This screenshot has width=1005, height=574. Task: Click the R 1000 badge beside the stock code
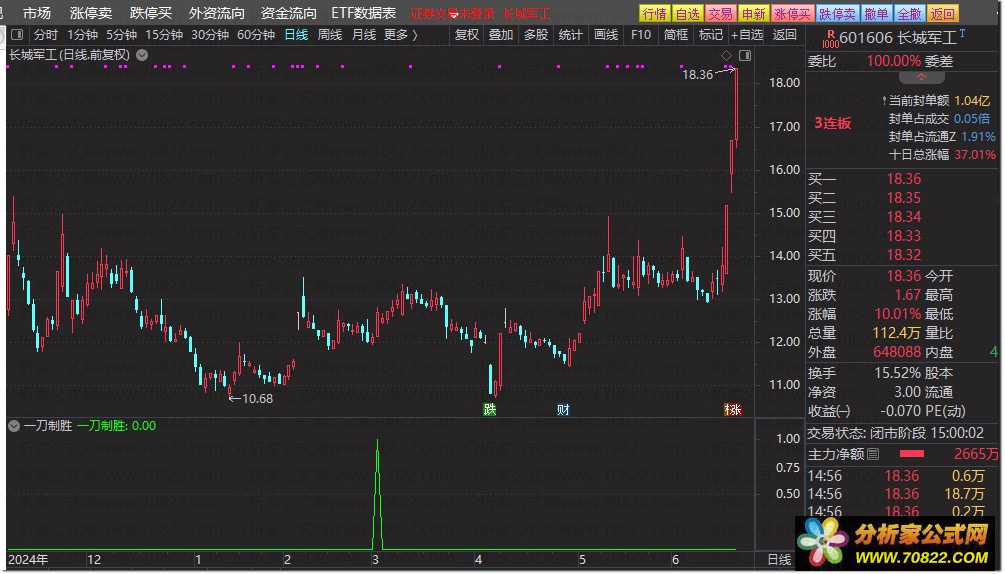(x=831, y=39)
